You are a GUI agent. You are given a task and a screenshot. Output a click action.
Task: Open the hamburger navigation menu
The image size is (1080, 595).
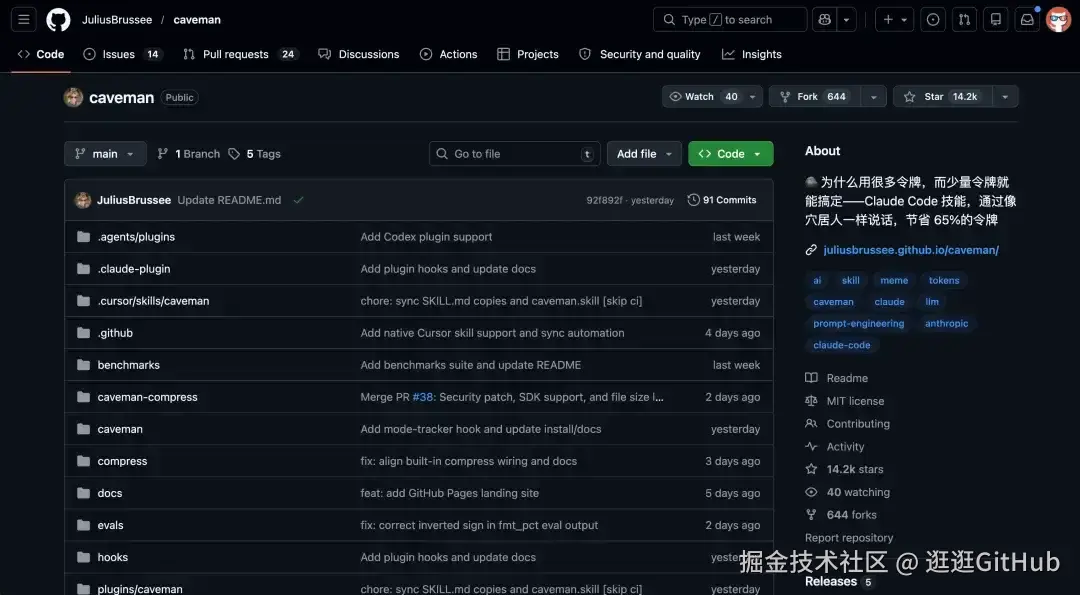coord(23,20)
